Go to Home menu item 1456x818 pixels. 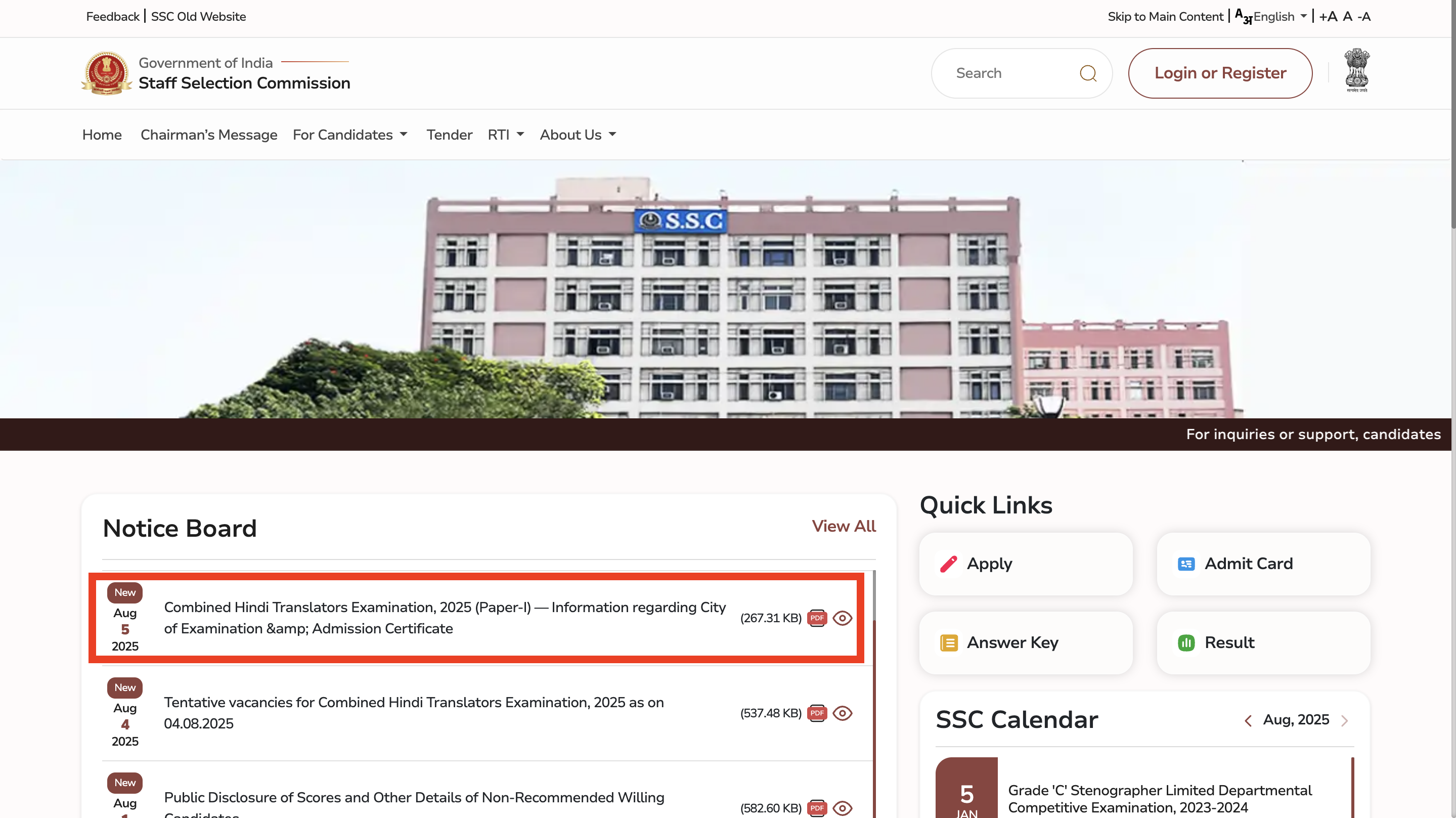(x=102, y=135)
